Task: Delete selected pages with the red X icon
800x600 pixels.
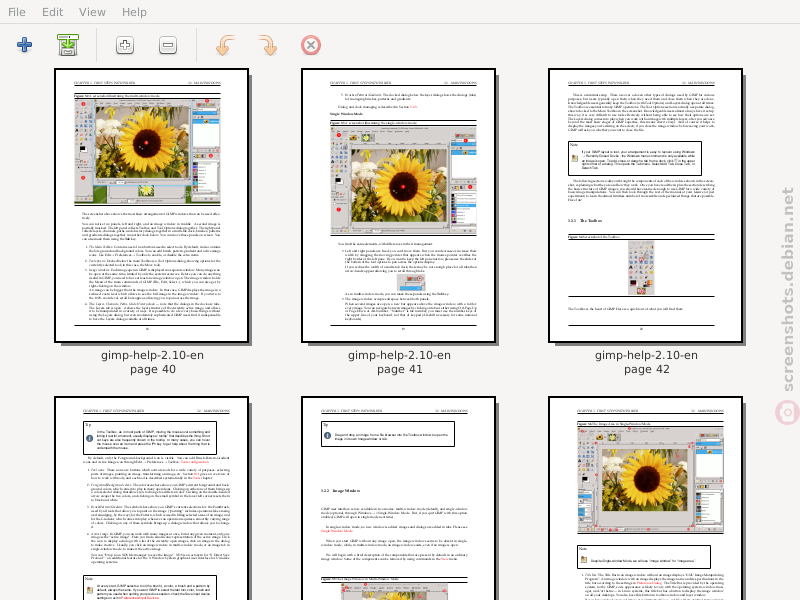Action: [311, 45]
